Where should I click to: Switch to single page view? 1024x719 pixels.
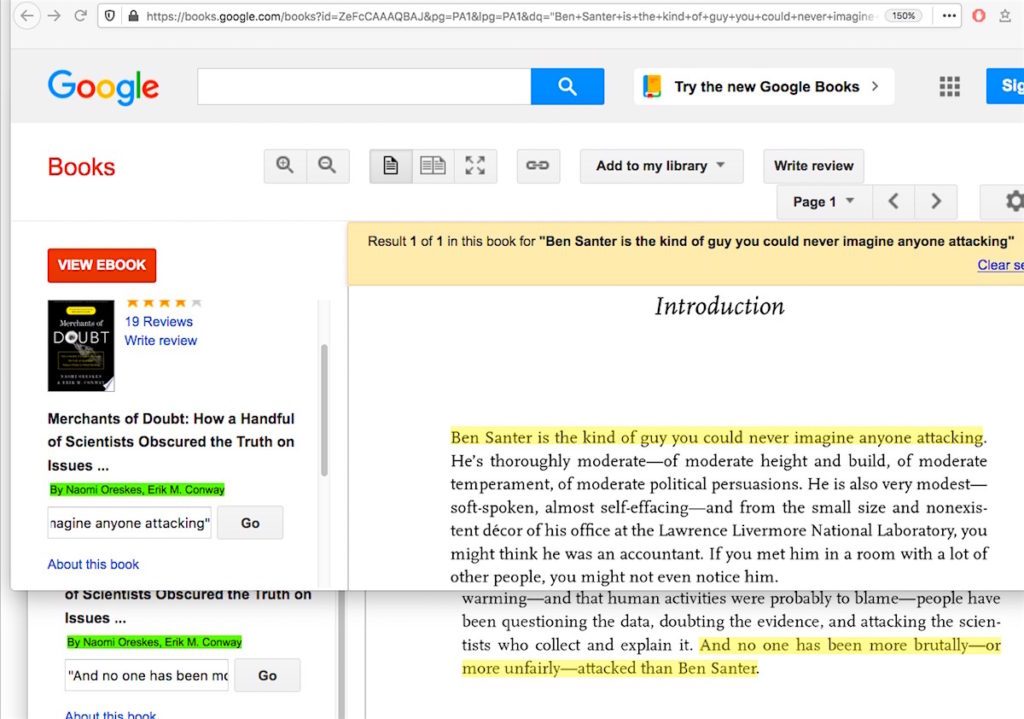pyautogui.click(x=391, y=166)
